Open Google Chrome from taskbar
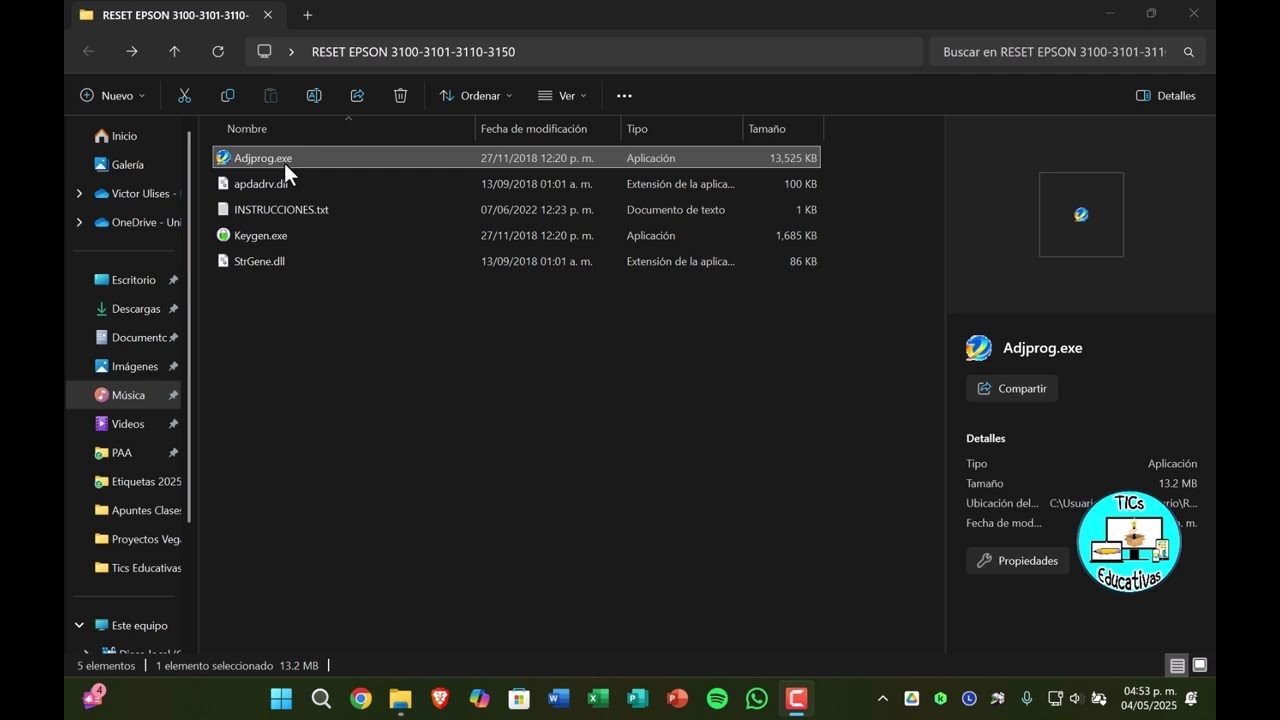The image size is (1280, 720). pos(361,698)
